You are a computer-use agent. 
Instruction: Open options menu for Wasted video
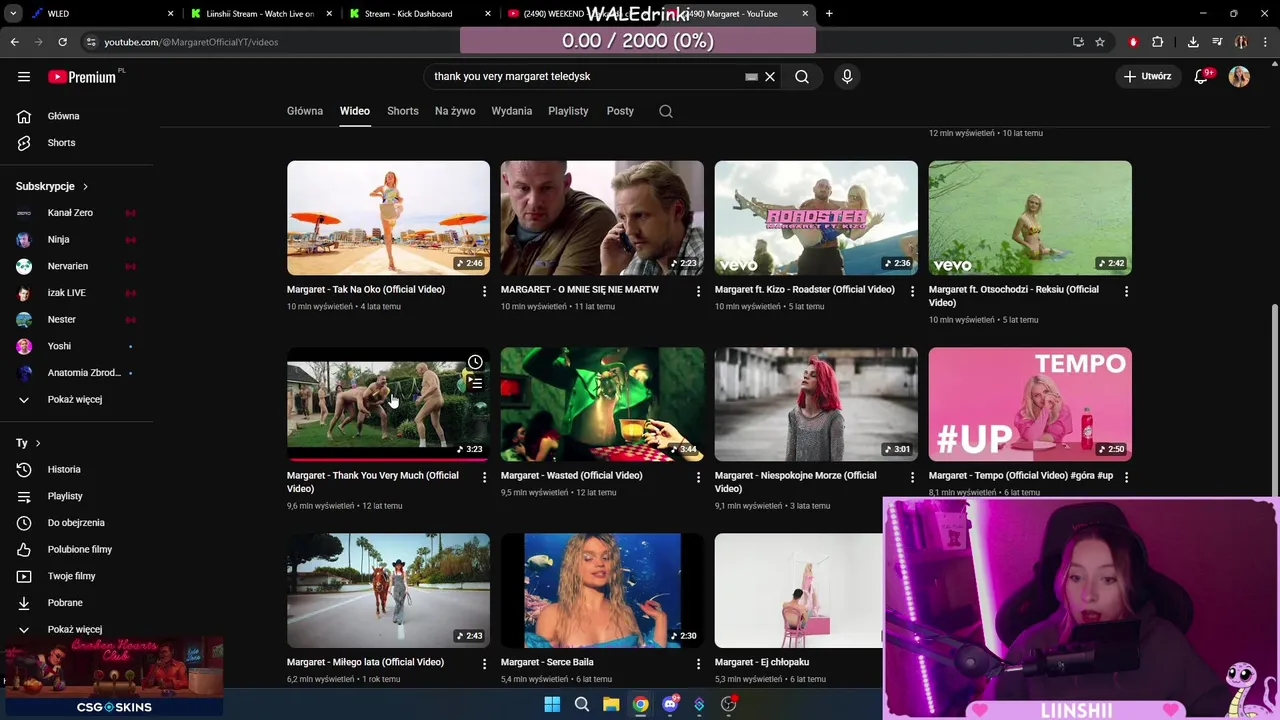coord(698,477)
